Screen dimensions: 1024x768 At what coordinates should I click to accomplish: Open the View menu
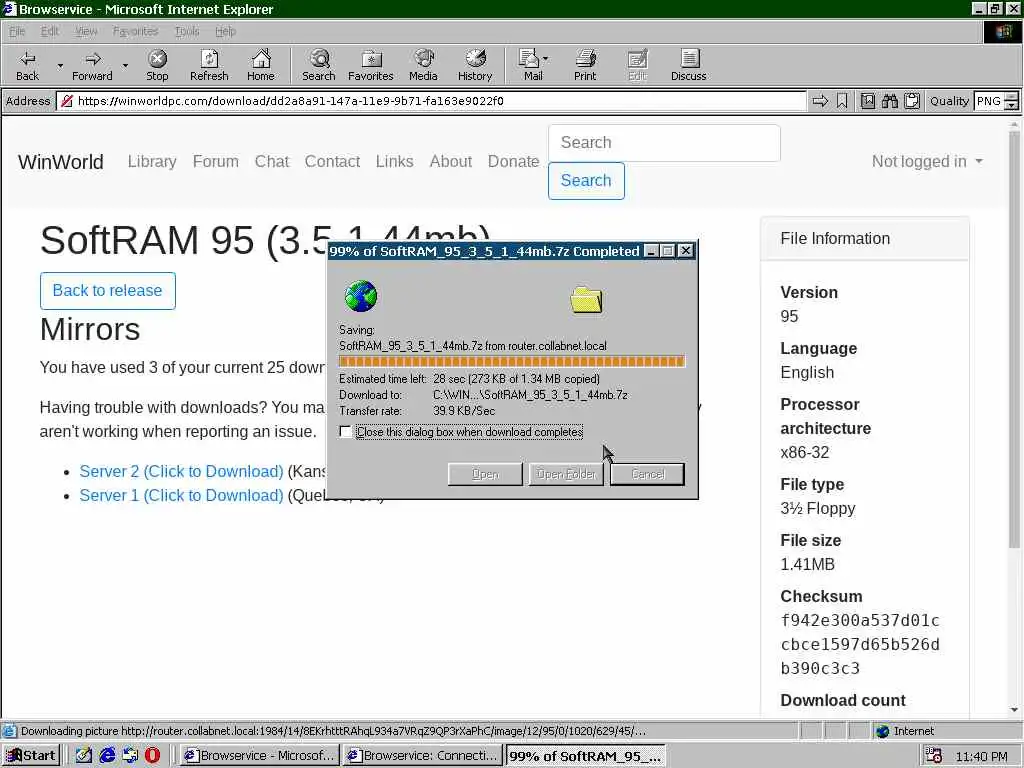coord(86,31)
